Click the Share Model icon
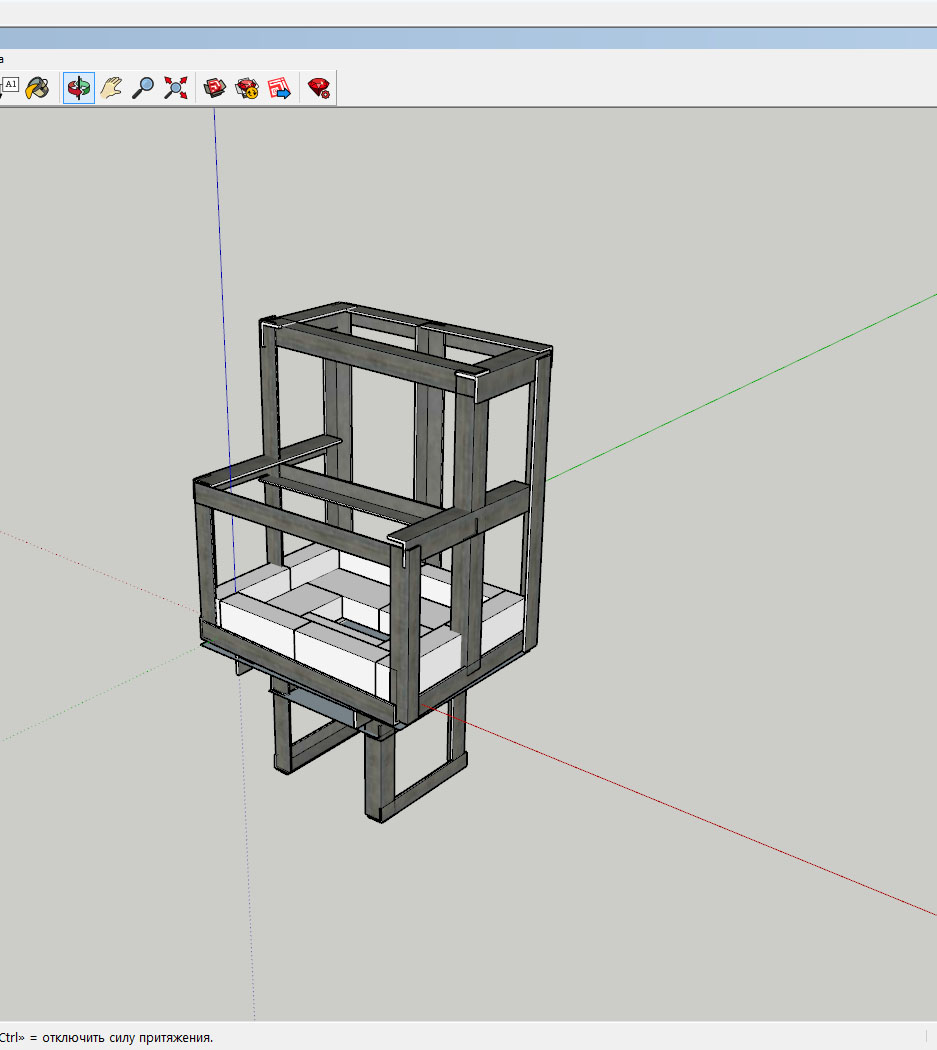The height and width of the screenshot is (1050, 937). click(247, 88)
